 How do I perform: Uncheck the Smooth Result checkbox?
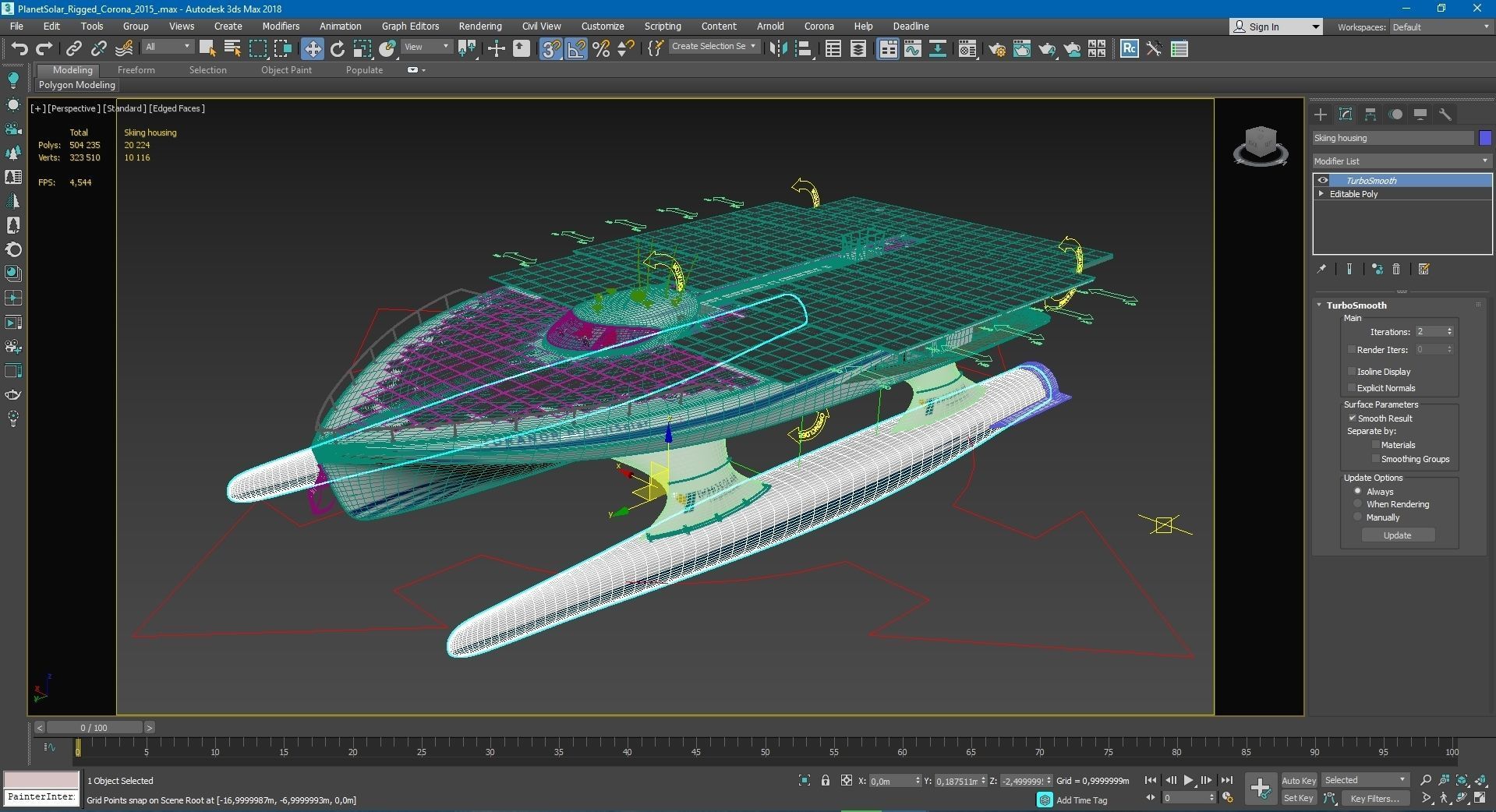click(x=1353, y=418)
